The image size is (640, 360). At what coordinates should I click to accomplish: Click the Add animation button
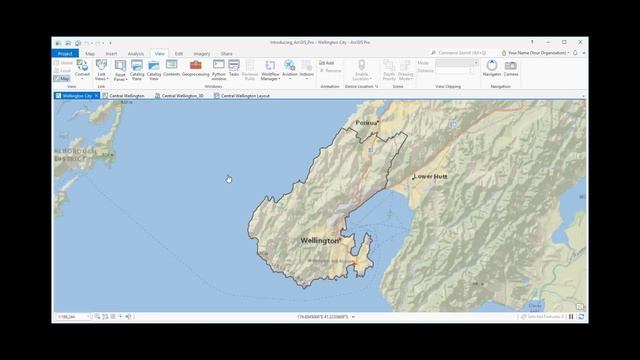327,63
